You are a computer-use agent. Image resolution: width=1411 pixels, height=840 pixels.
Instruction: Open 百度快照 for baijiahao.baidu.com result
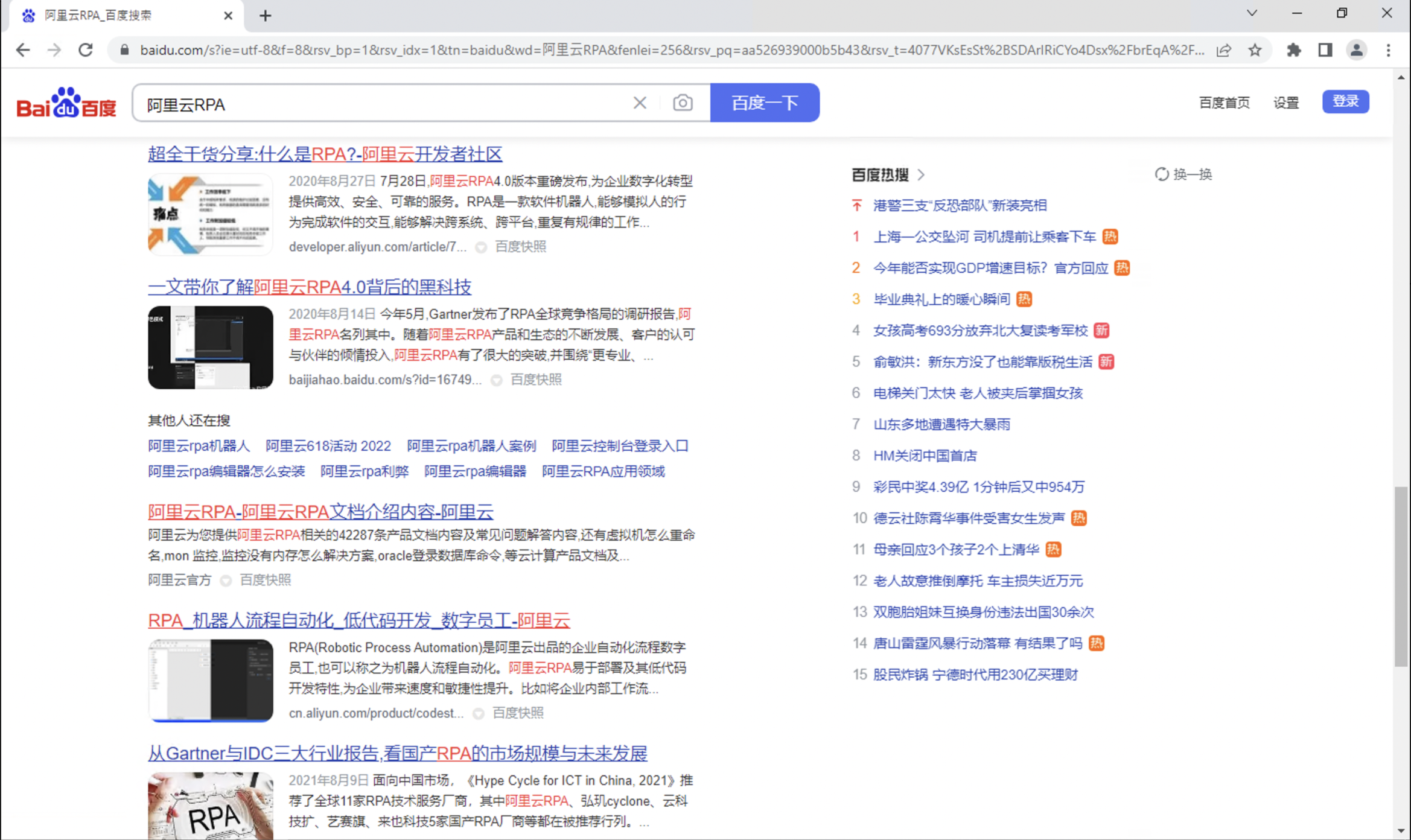(536, 380)
